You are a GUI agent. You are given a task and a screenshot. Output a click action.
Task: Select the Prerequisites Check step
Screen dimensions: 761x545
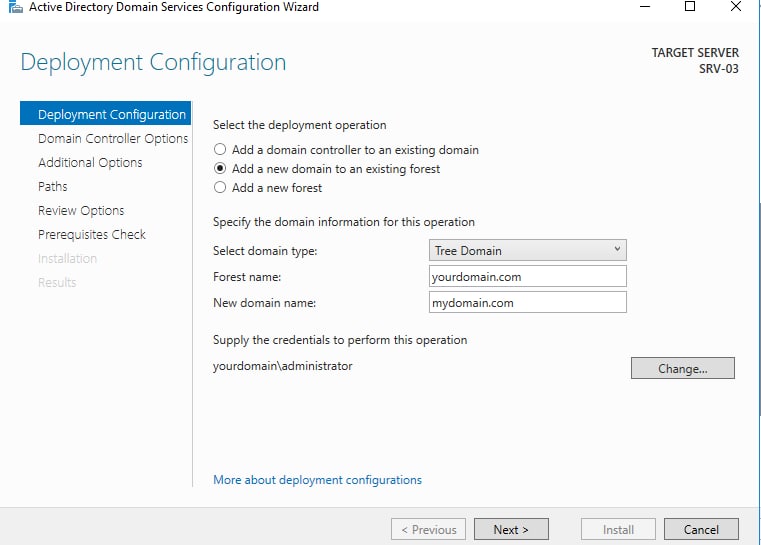(x=92, y=234)
